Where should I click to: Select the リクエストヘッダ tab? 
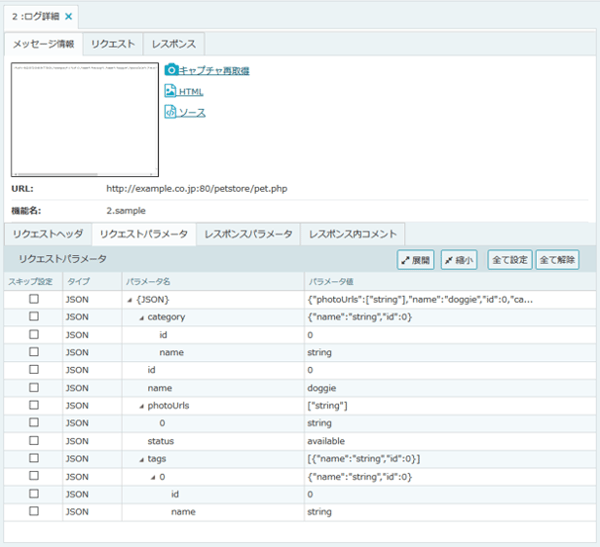pos(48,234)
